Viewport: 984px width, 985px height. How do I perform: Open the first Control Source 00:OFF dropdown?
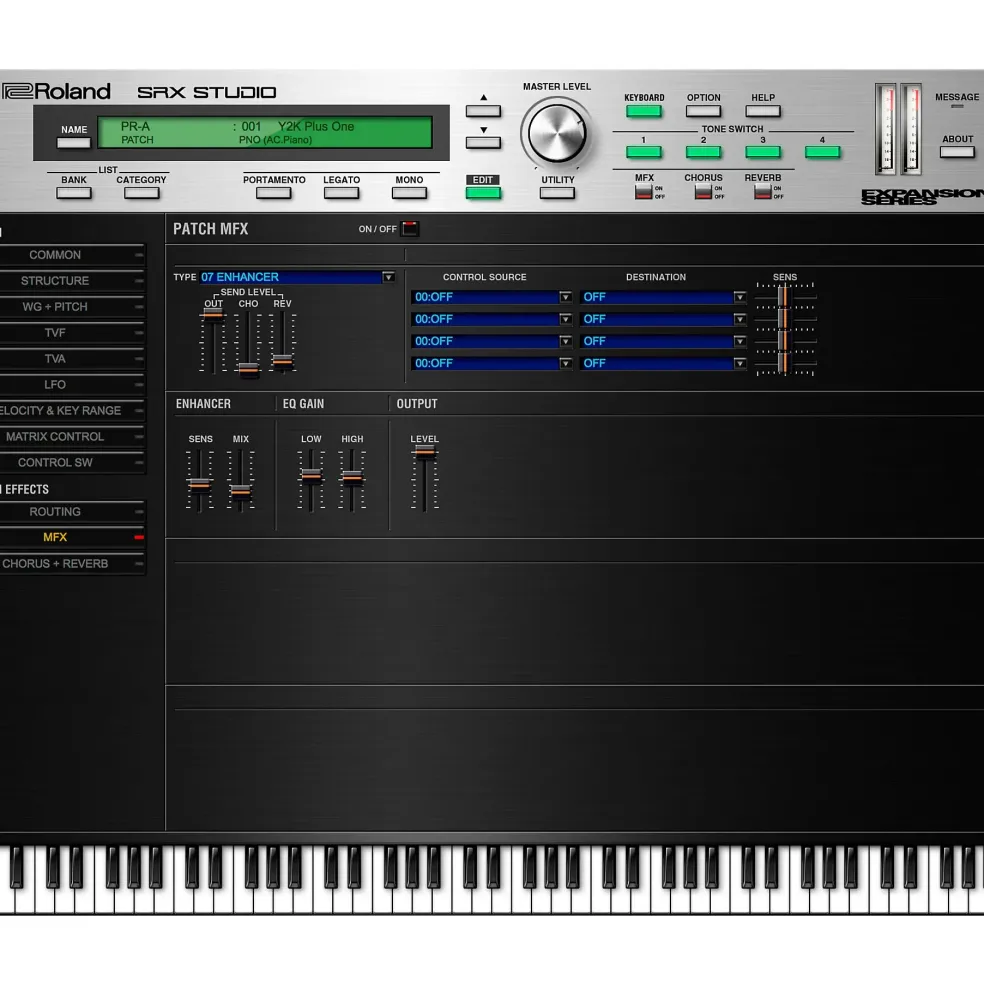pyautogui.click(x=491, y=297)
